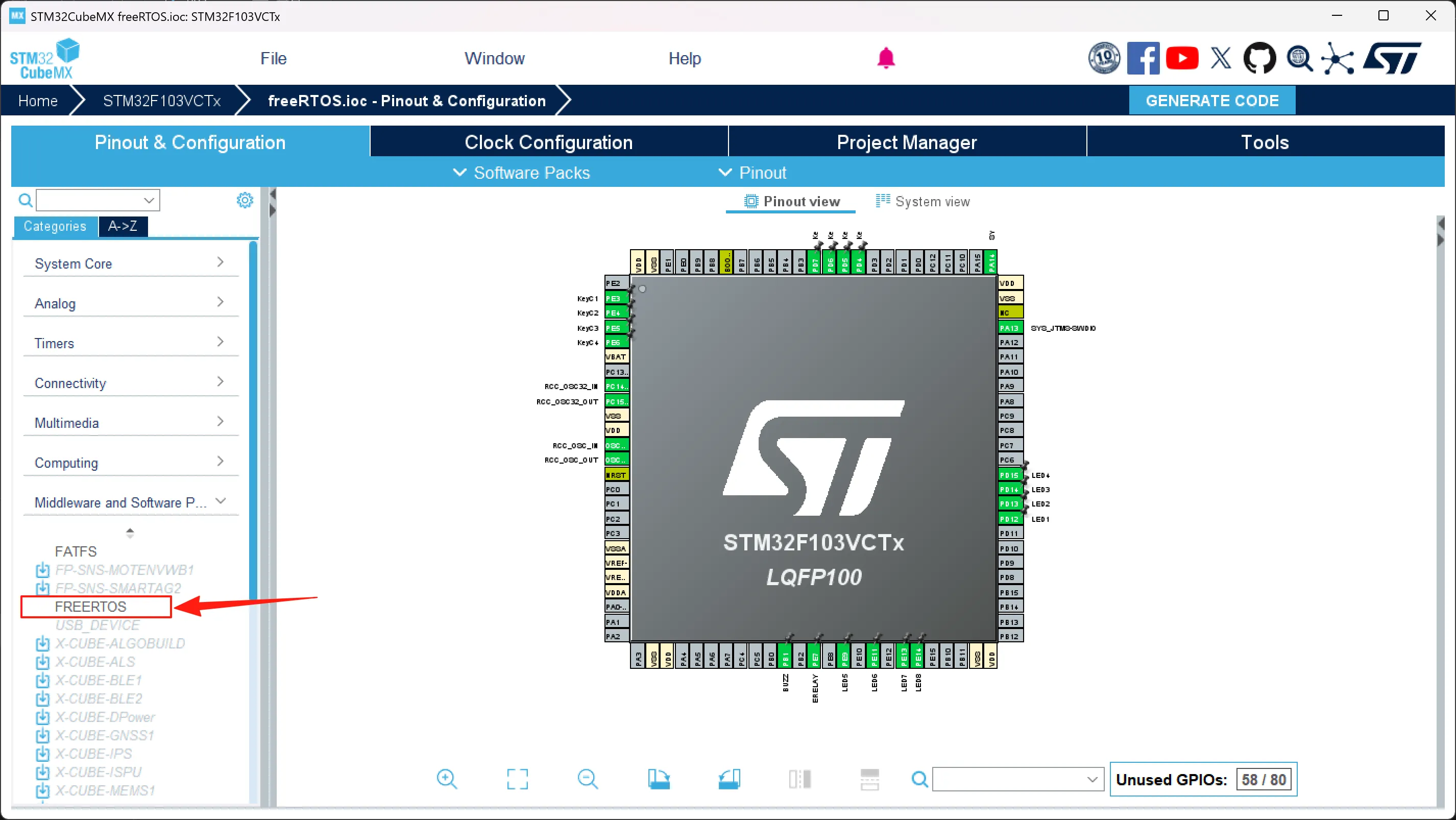
Task: Open category settings gear icon
Action: pyautogui.click(x=245, y=200)
